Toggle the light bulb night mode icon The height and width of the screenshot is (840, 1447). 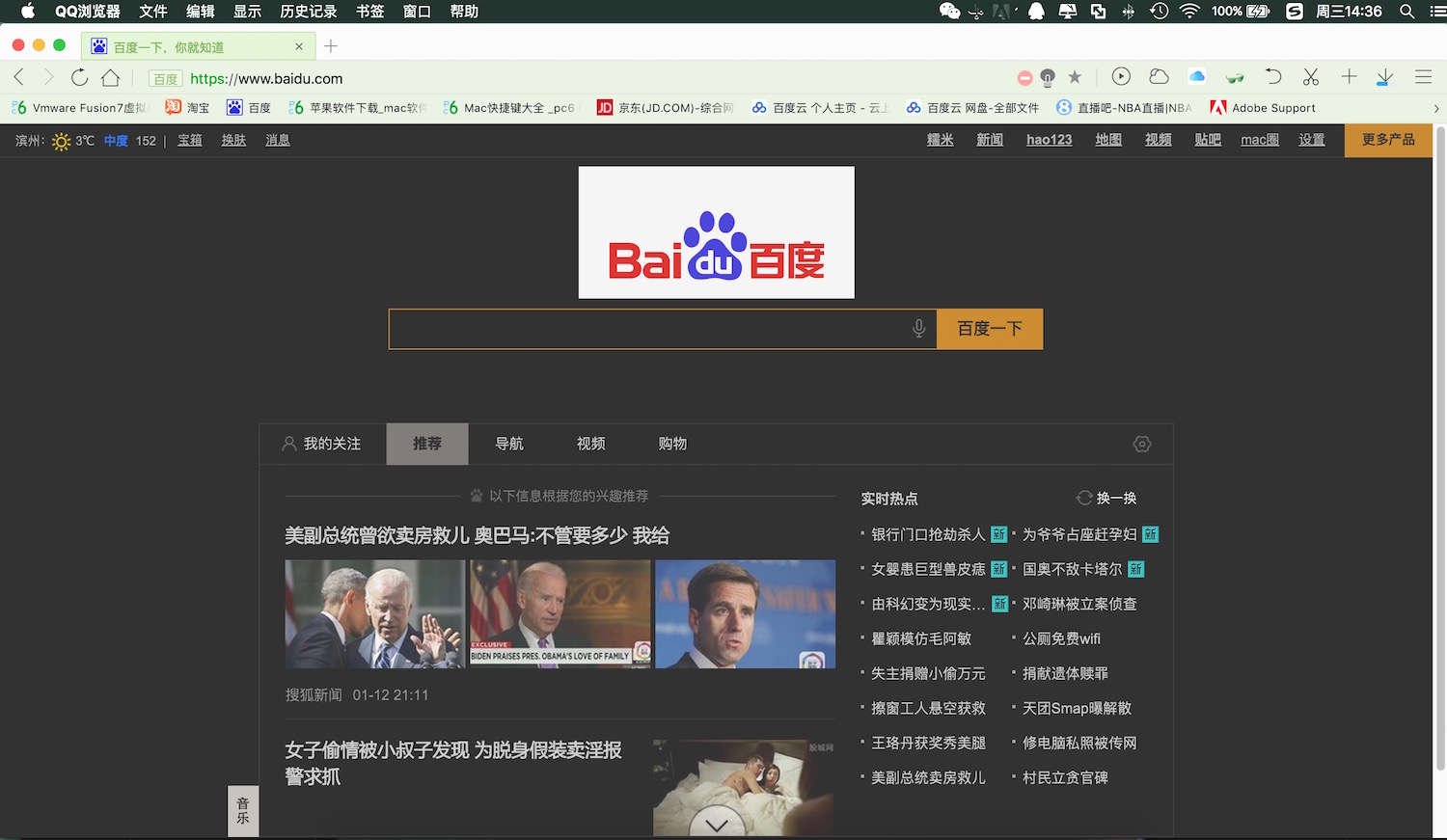point(1048,78)
